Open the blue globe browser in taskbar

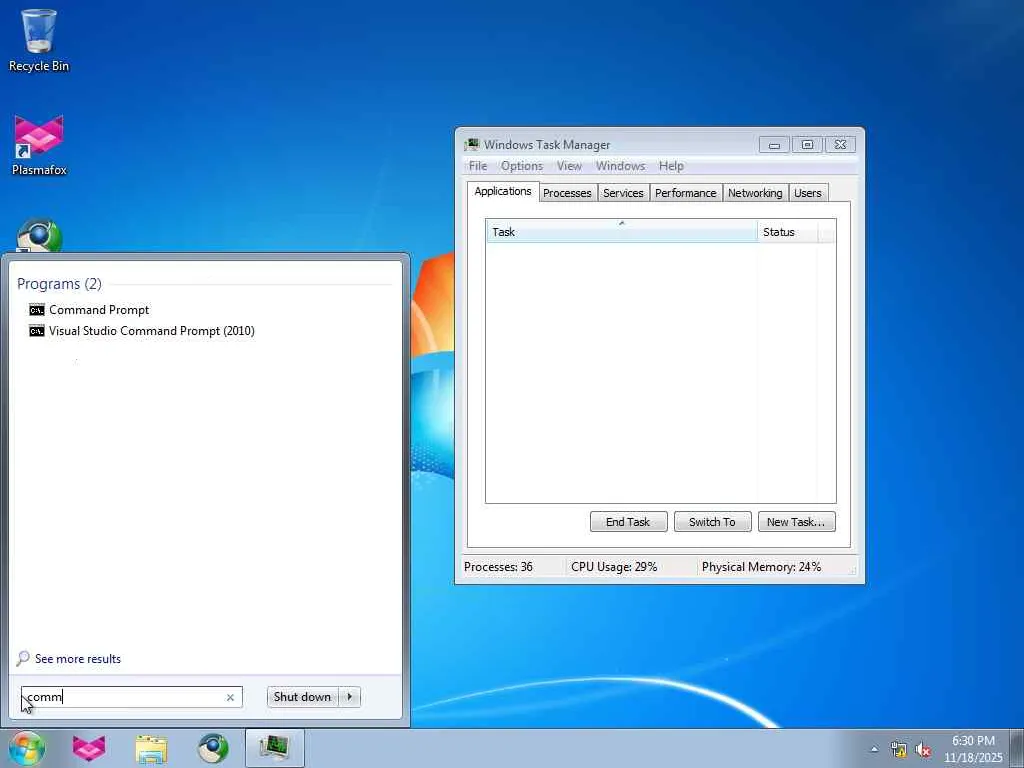tap(213, 748)
